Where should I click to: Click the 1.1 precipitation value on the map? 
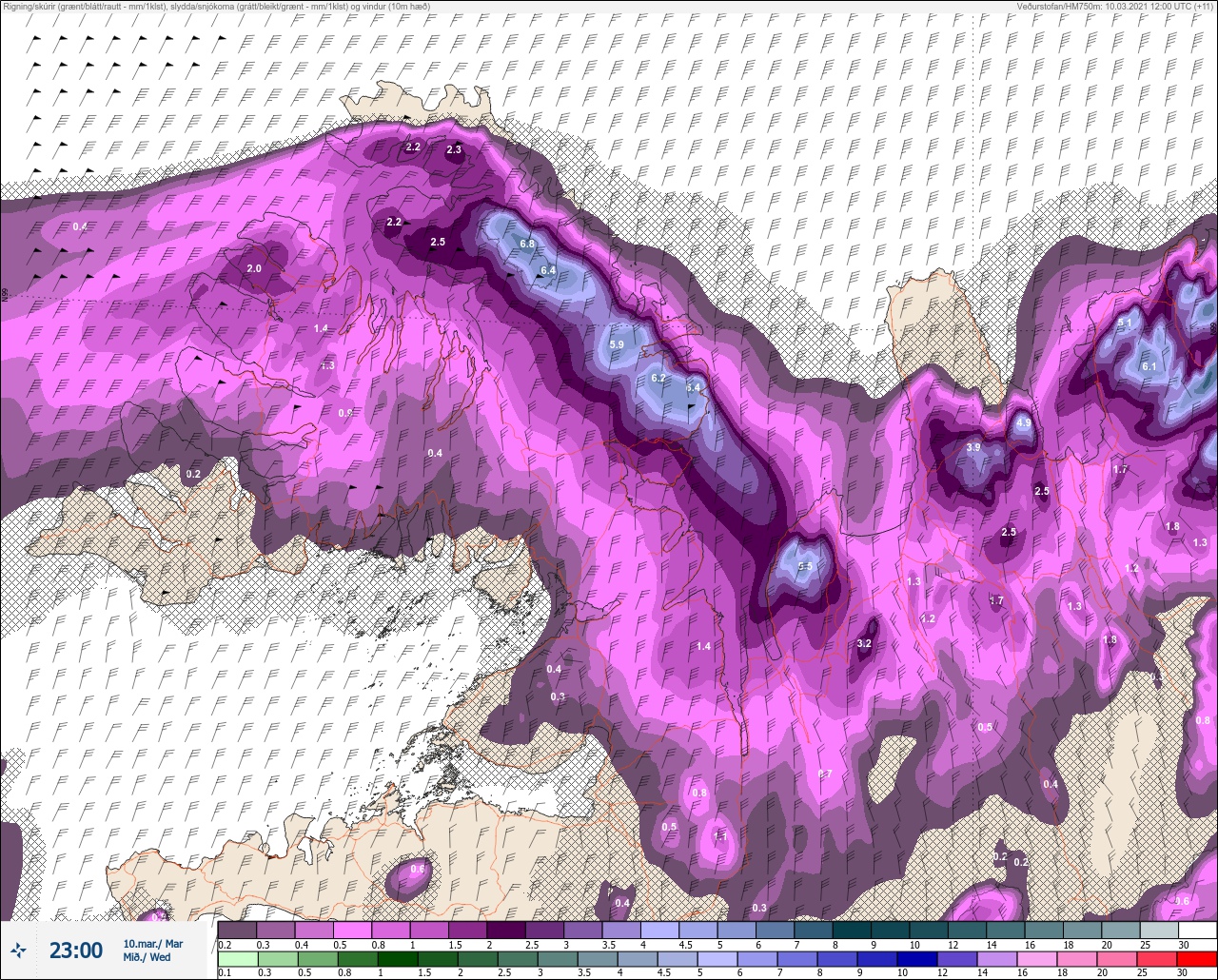(x=720, y=836)
